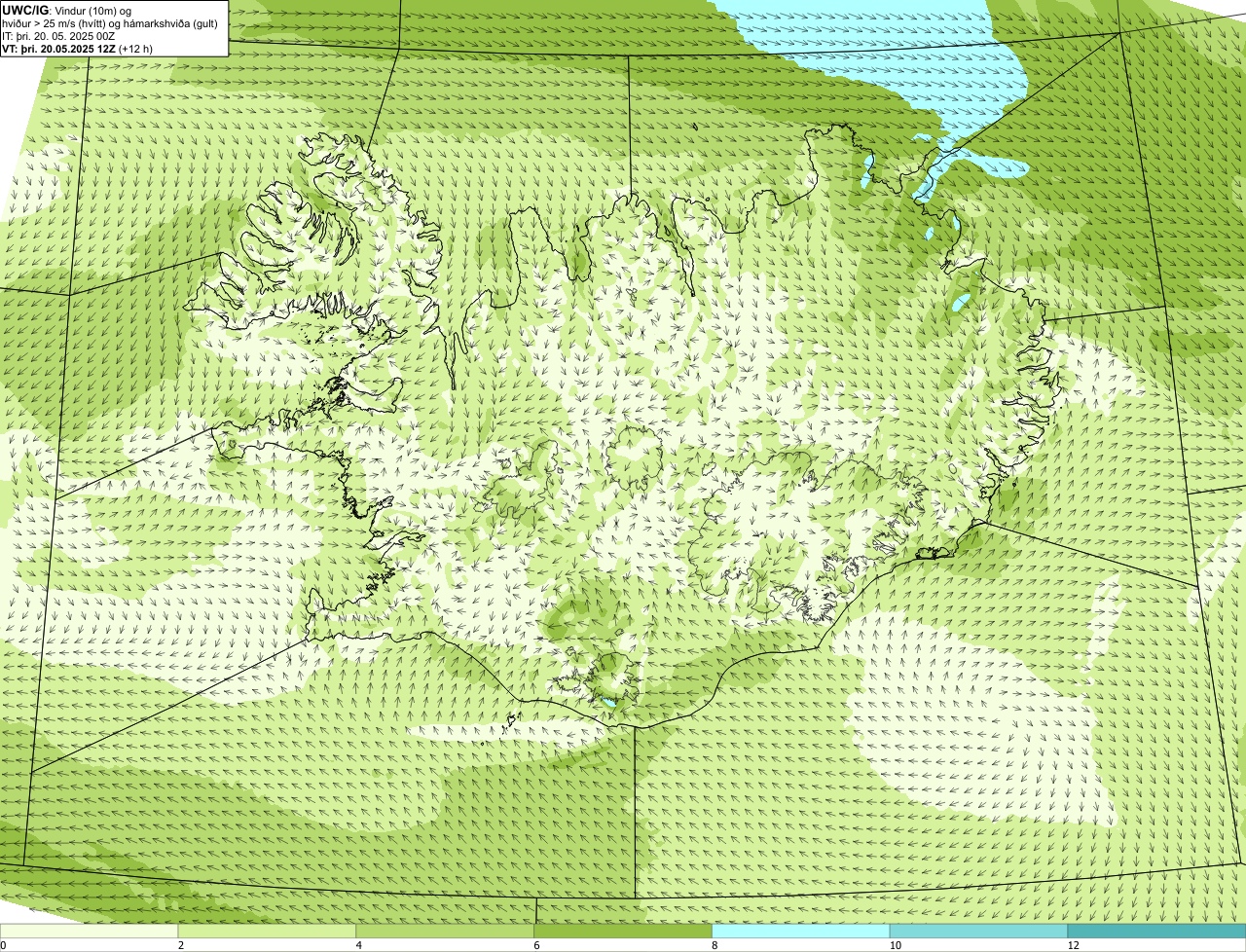Viewport: 1246px width, 952px height.
Task: Select the 4–6 green color bar segment
Action: (446, 931)
